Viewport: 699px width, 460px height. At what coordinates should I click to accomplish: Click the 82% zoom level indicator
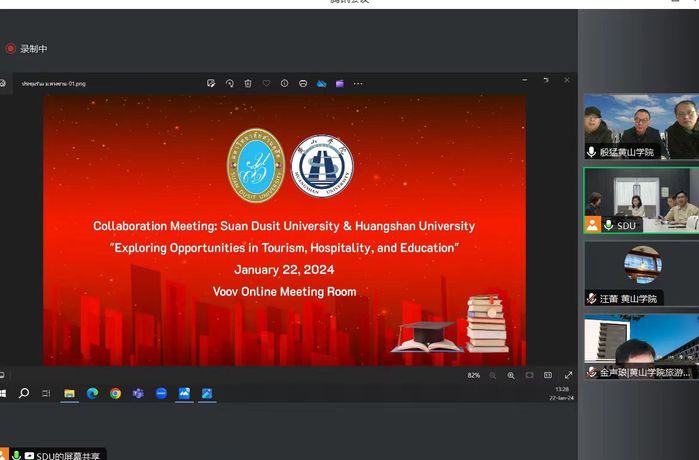474,375
